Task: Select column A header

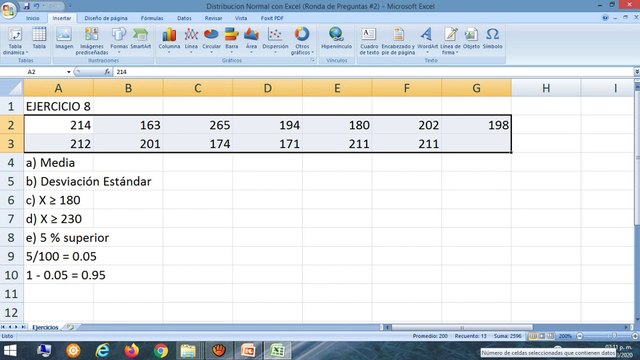Action: (x=58, y=88)
